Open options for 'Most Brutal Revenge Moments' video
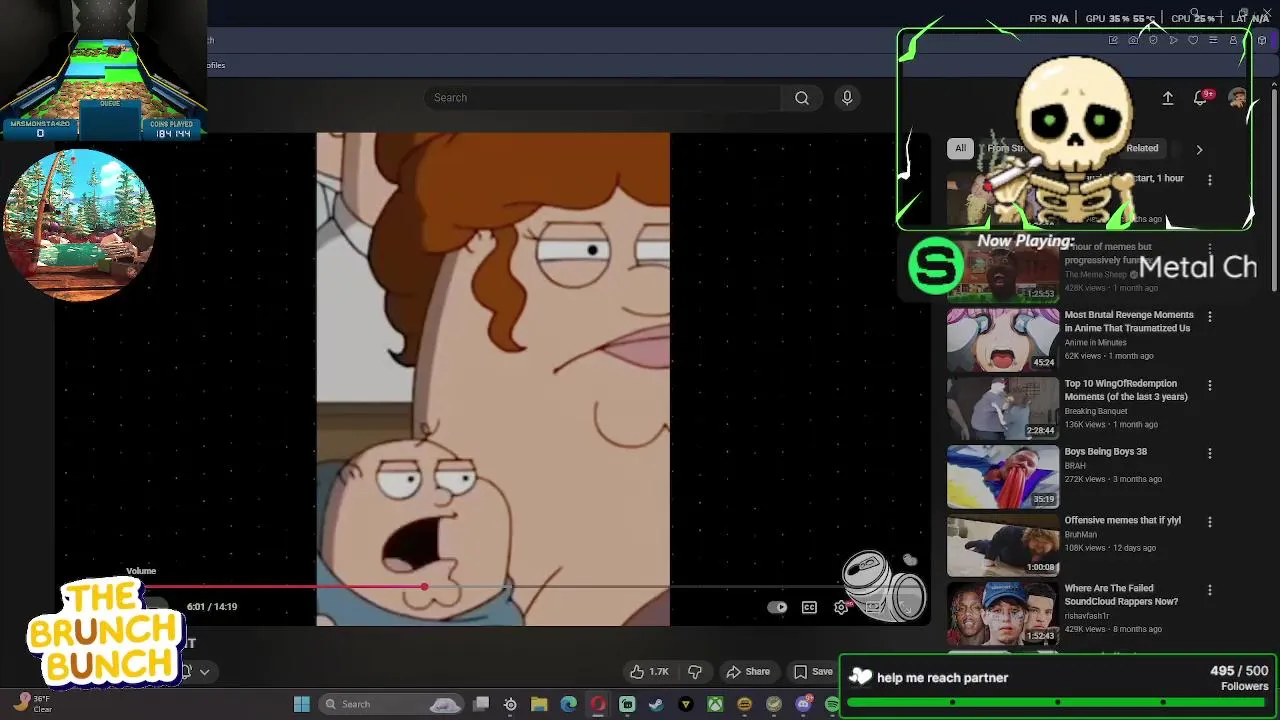The image size is (1280, 720). (1210, 316)
